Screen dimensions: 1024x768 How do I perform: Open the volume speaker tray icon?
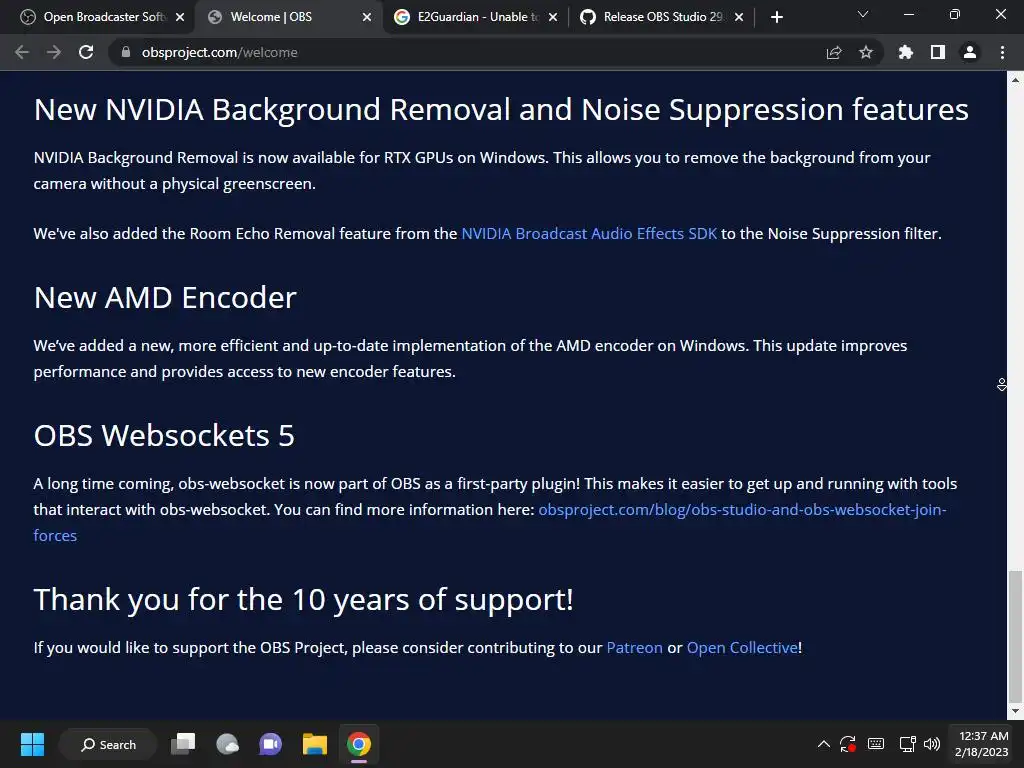(932, 744)
